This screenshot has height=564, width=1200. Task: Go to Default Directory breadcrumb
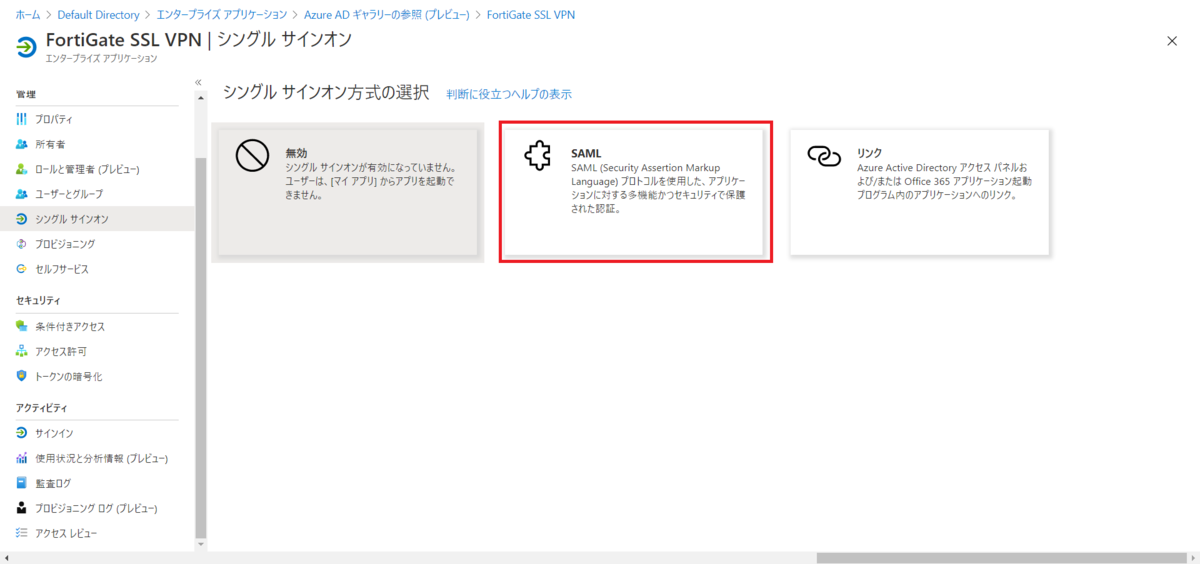[98, 15]
